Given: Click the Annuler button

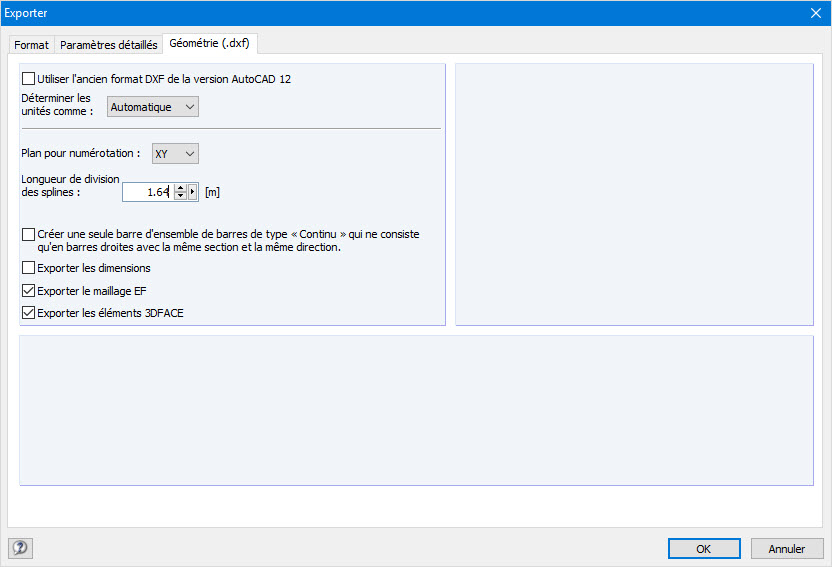Looking at the screenshot, I should [787, 548].
